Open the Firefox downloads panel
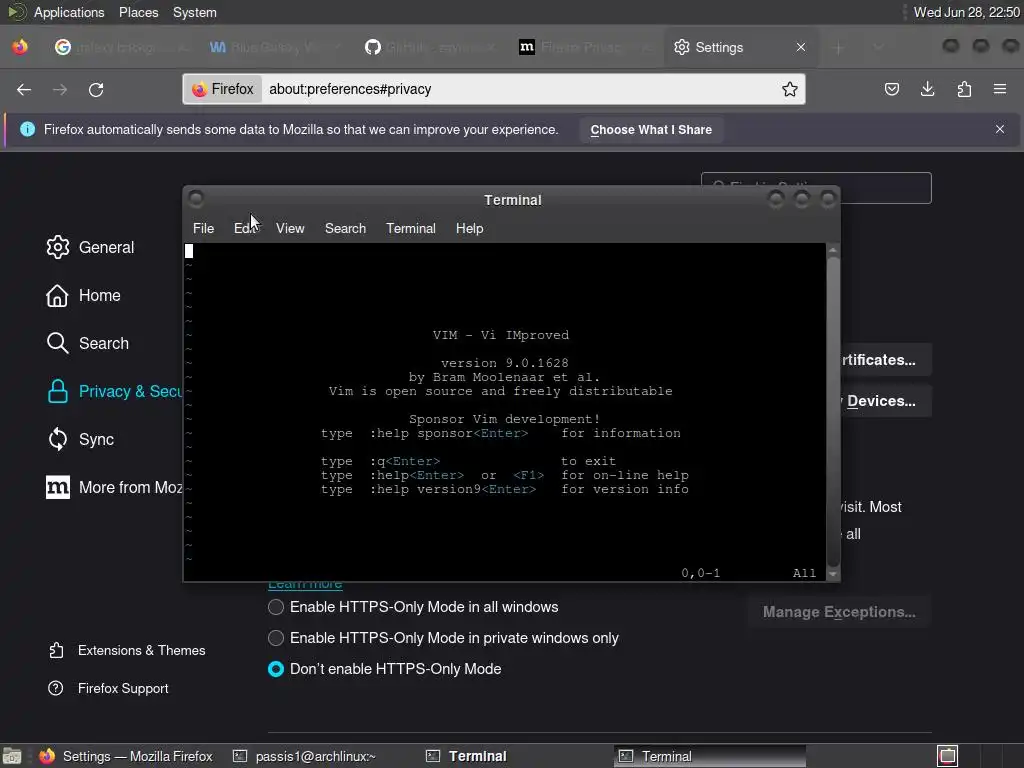This screenshot has width=1024, height=768. coord(927,89)
